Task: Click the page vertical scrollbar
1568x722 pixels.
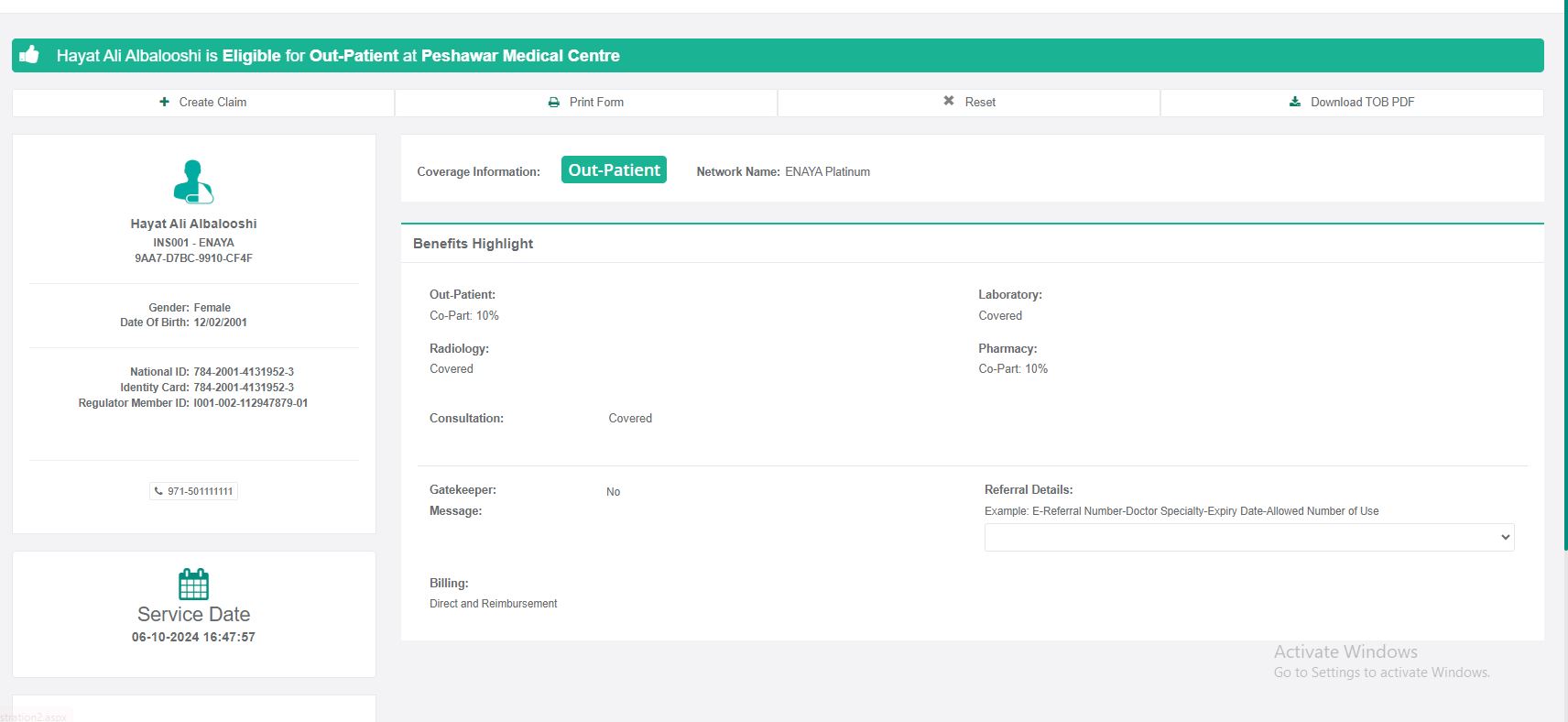Action: tap(1564, 275)
